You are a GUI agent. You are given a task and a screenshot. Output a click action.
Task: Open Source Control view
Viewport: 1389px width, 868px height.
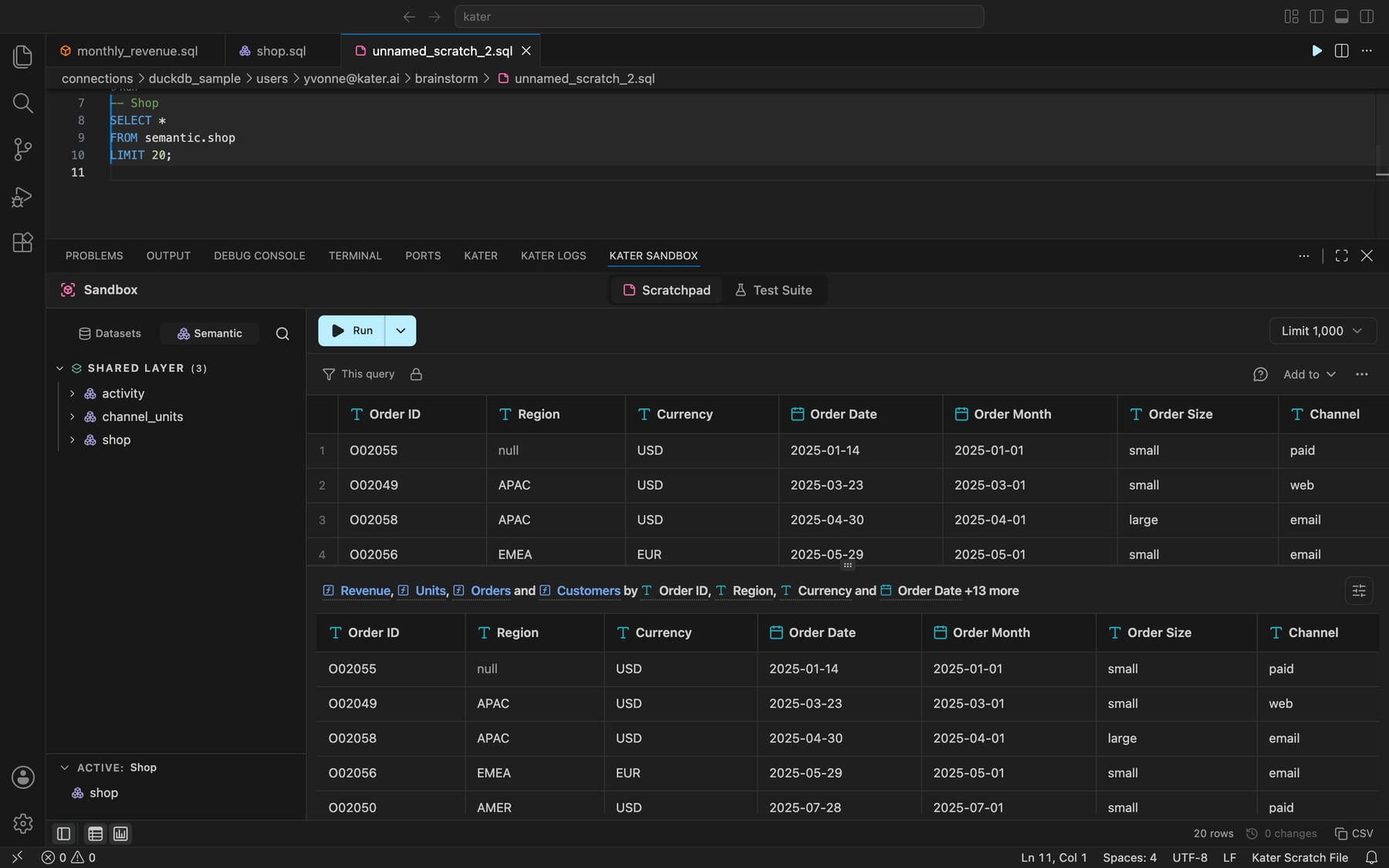(23, 149)
